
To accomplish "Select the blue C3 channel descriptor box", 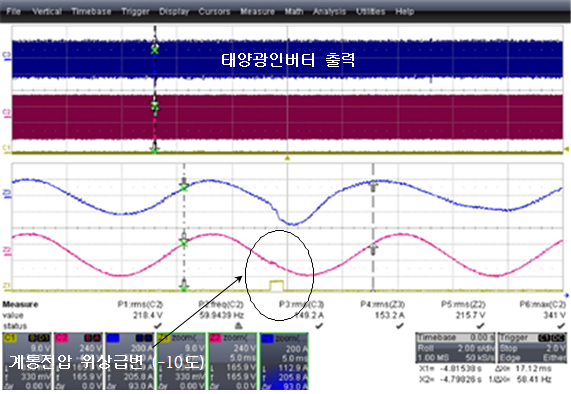I will coord(130,361).
